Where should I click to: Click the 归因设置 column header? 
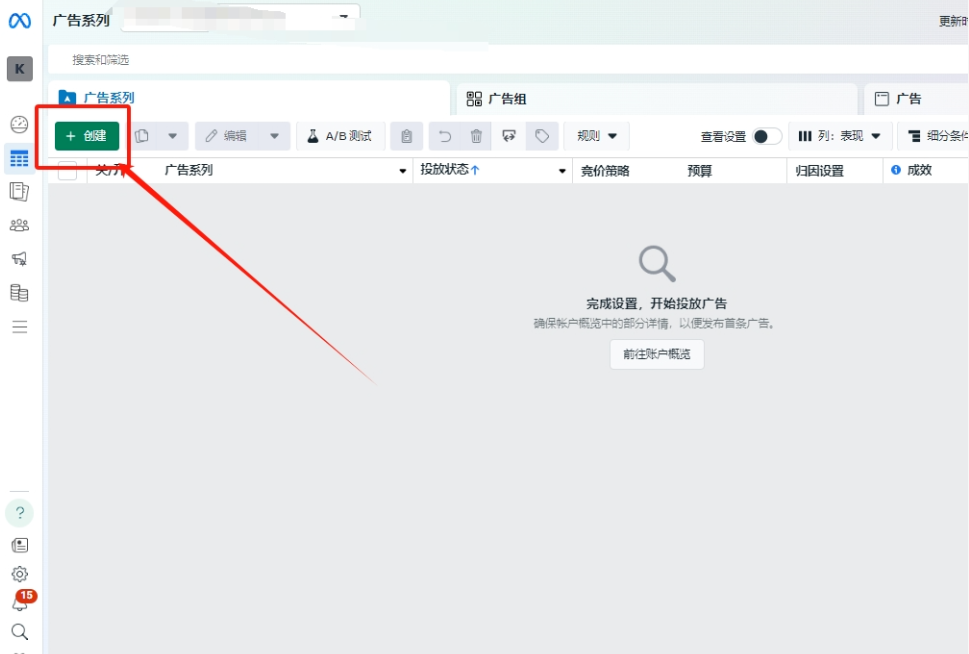click(x=819, y=171)
